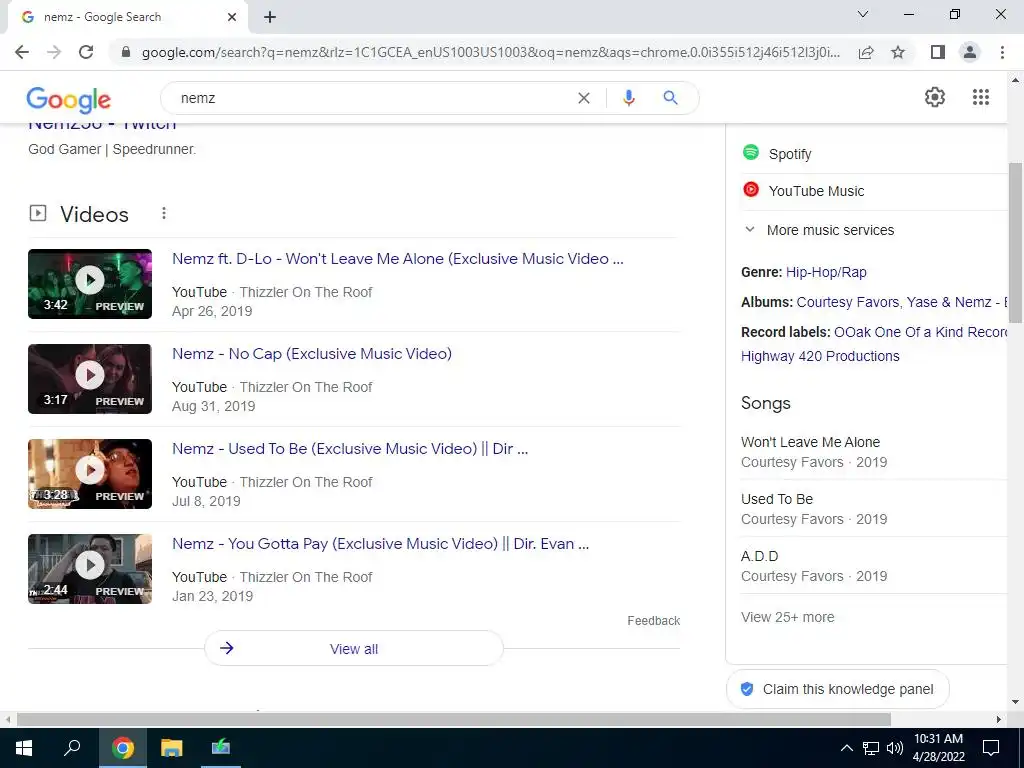Open the browser side panel
Image resolution: width=1024 pixels, height=768 pixels.
pyautogui.click(x=938, y=52)
